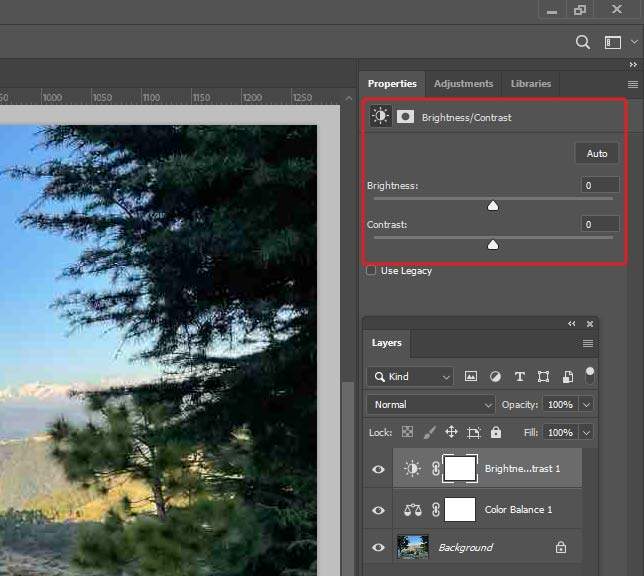Screen dimensions: 644x576
Task: Filter layers by smart object icon
Action: pyautogui.click(x=568, y=376)
